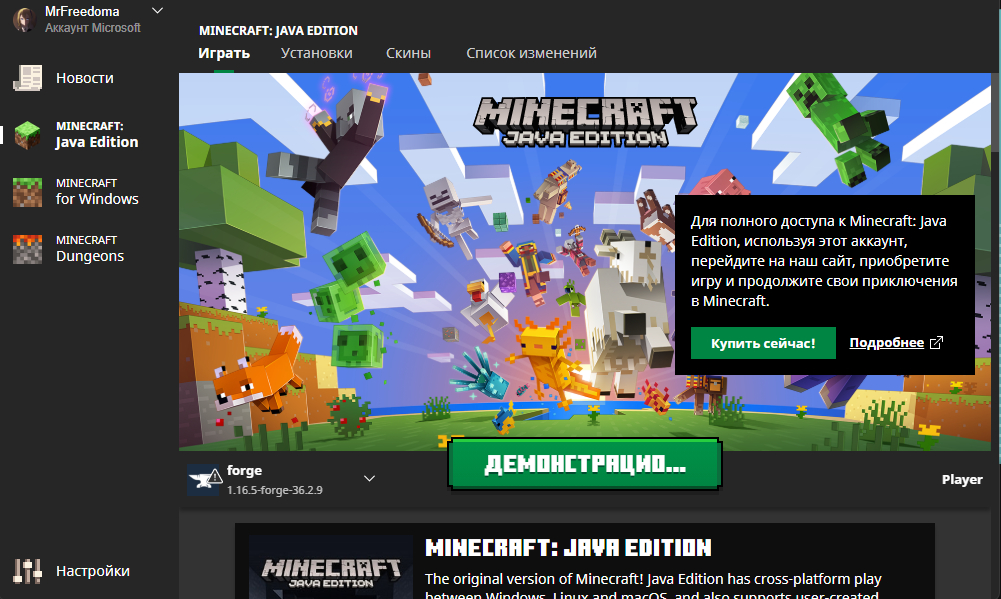1001x599 pixels.
Task: Switch to the Играть tab
Action: 223,53
